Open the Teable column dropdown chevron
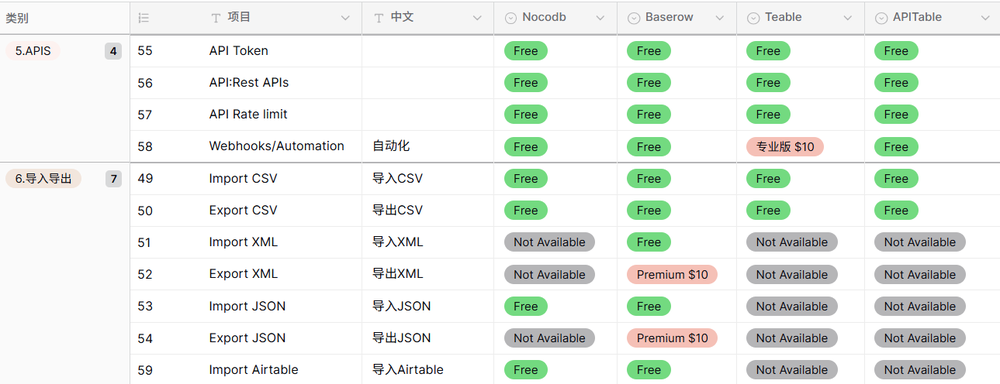 tap(848, 18)
